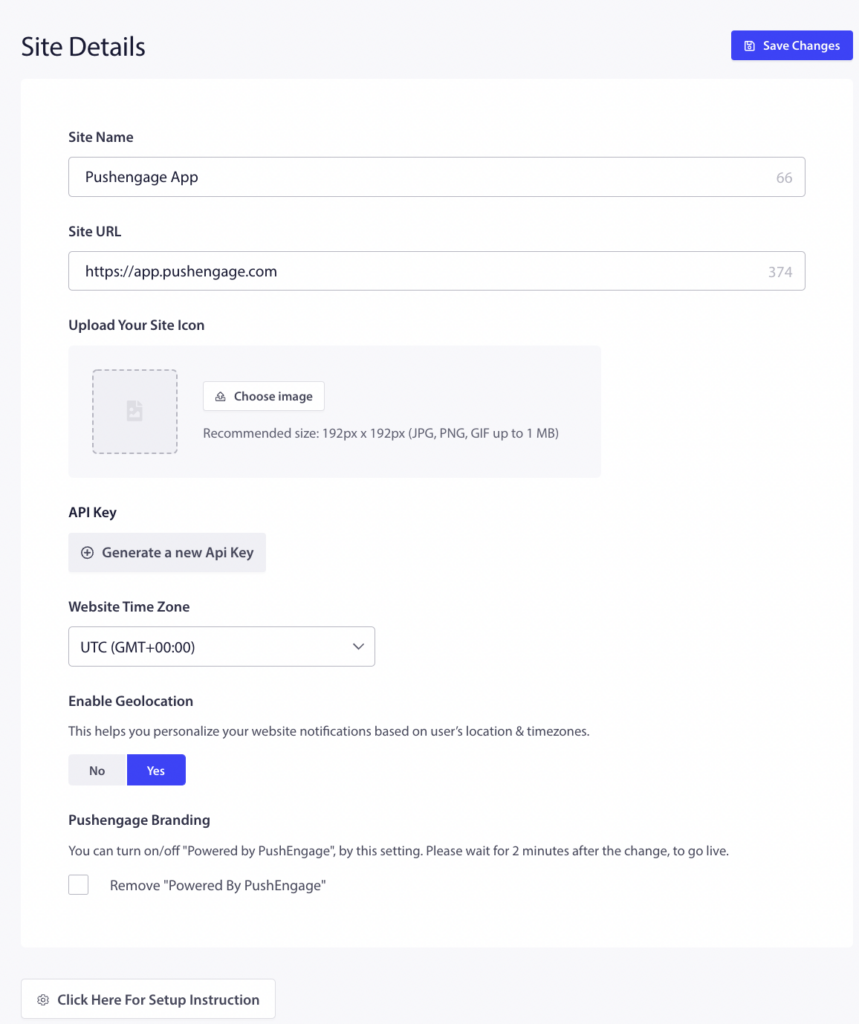Click the gear icon beside Setup Instruction

coord(43,1000)
